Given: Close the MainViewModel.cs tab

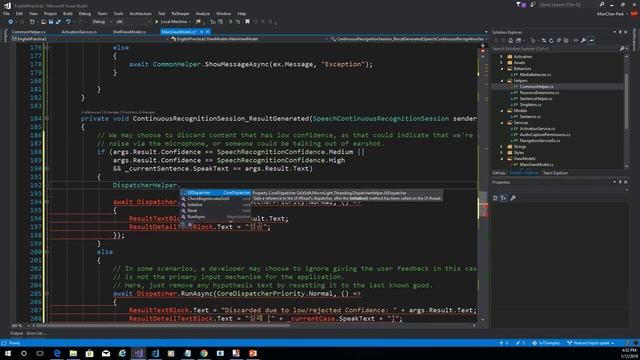Looking at the screenshot, I should 207,32.
